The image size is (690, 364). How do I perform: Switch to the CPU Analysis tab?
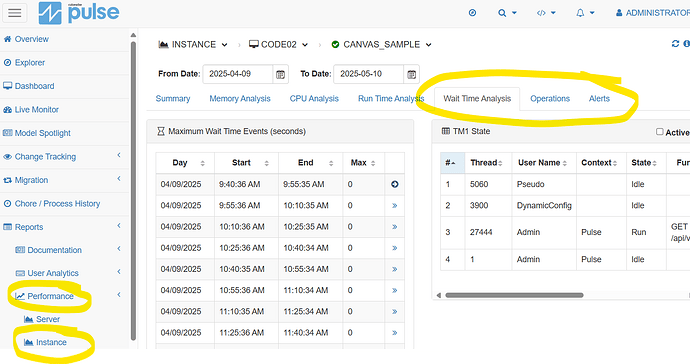point(314,99)
